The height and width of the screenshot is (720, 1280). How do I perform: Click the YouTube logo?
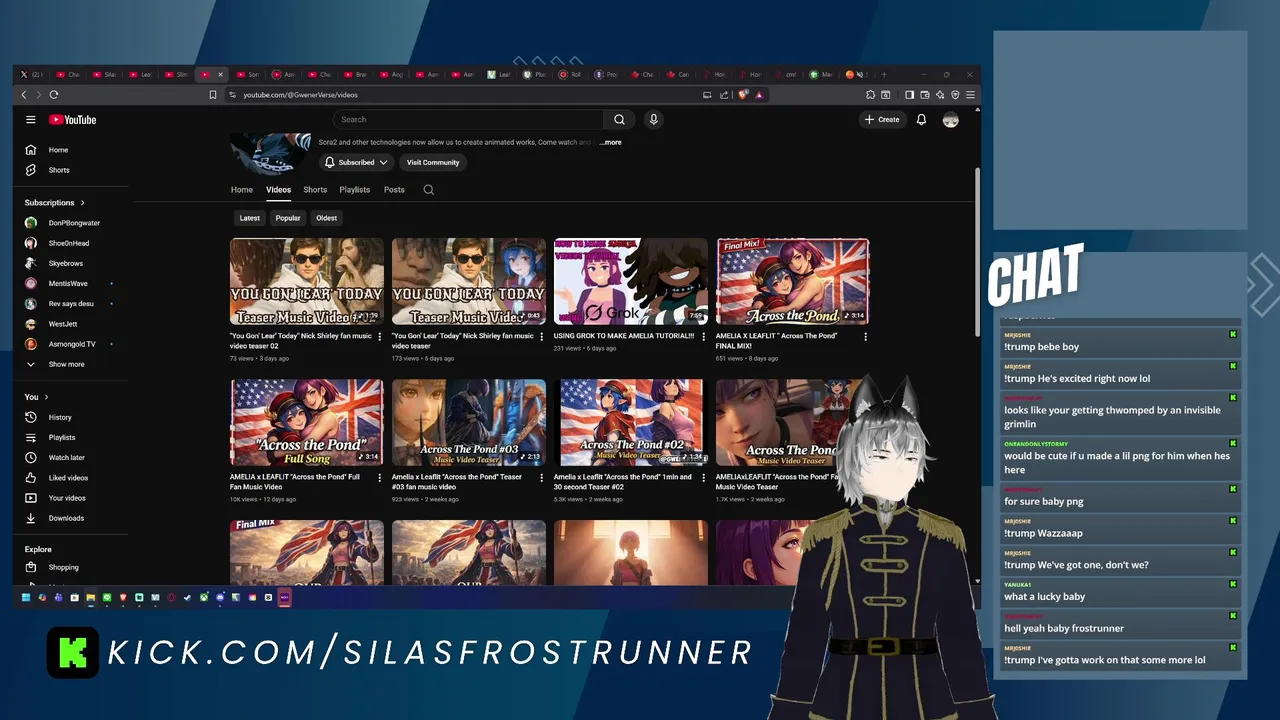pos(73,120)
